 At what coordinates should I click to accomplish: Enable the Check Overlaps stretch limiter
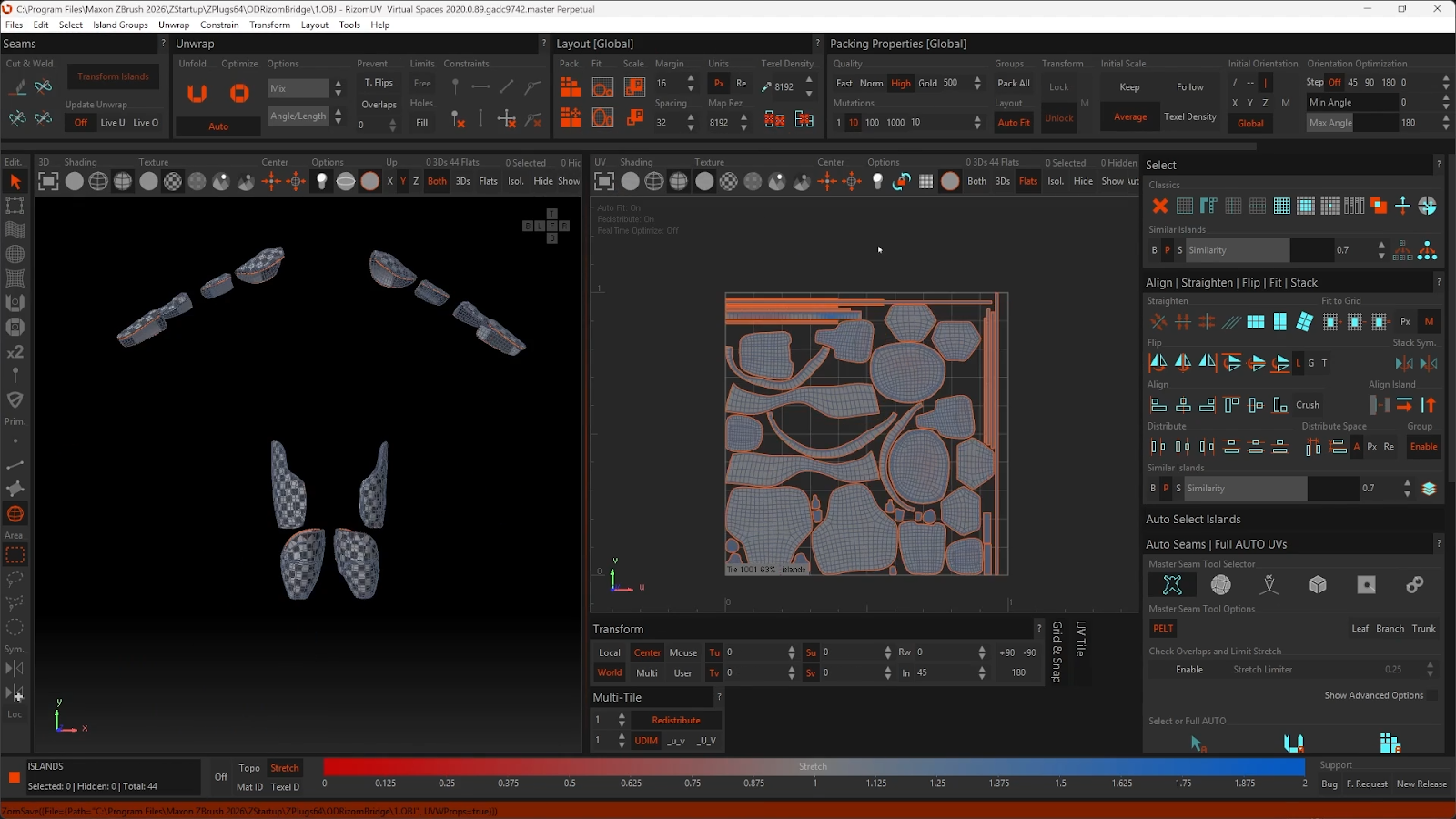pos(1189,670)
